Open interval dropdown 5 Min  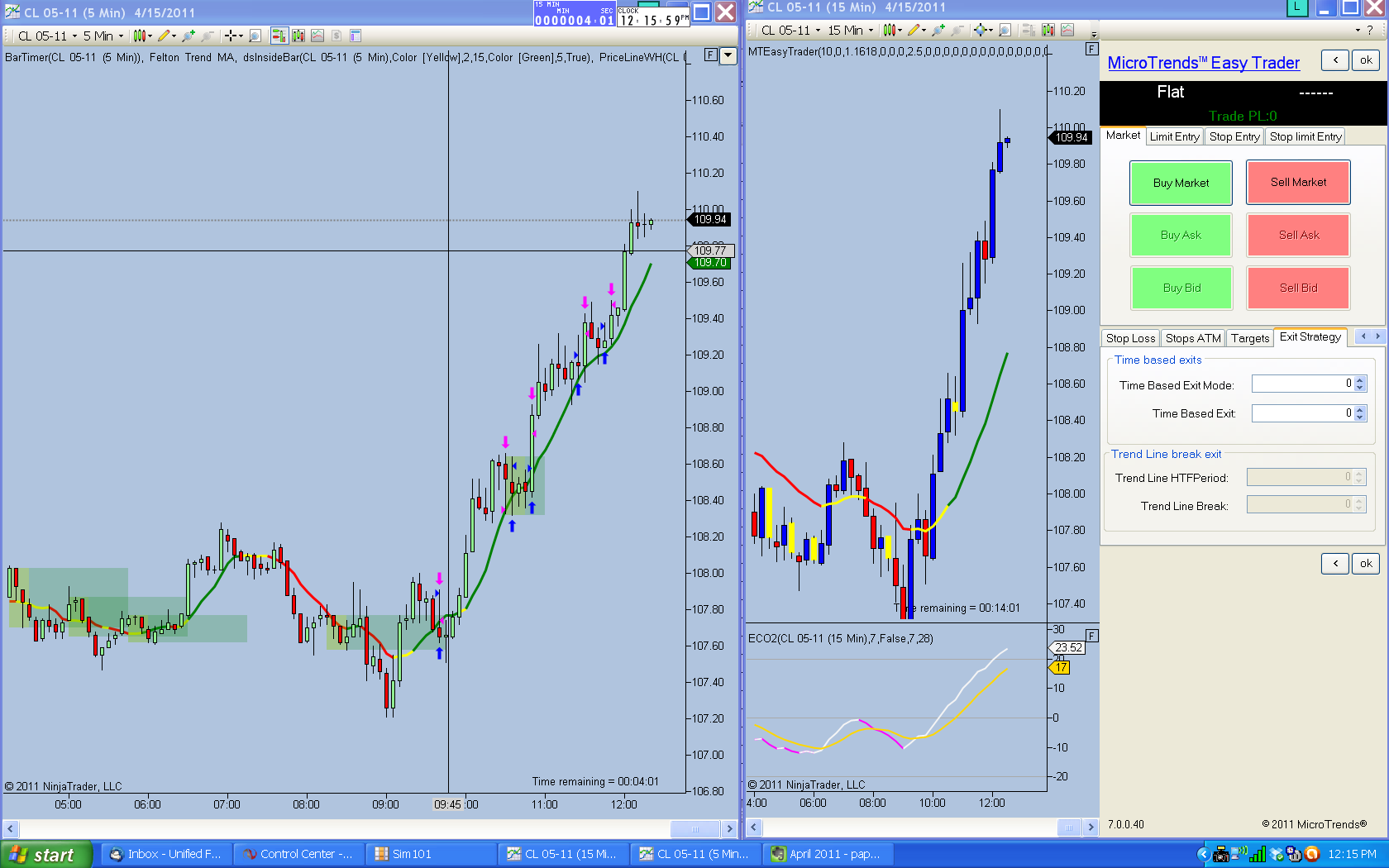click(103, 36)
